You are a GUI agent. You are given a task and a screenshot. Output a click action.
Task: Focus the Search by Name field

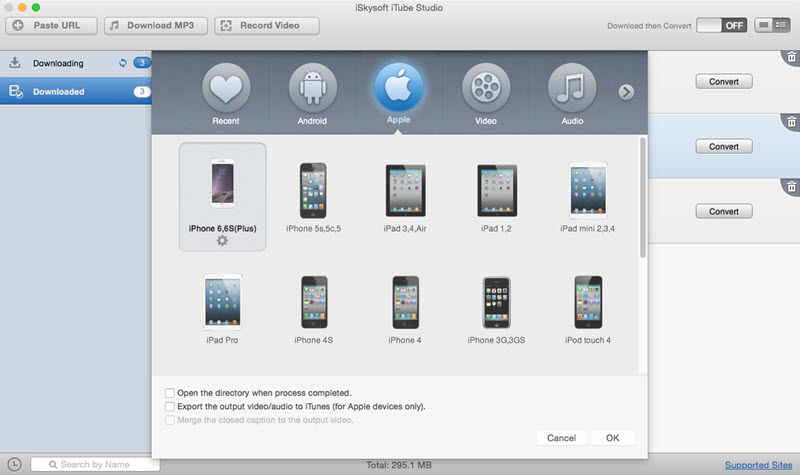pyautogui.click(x=95, y=464)
